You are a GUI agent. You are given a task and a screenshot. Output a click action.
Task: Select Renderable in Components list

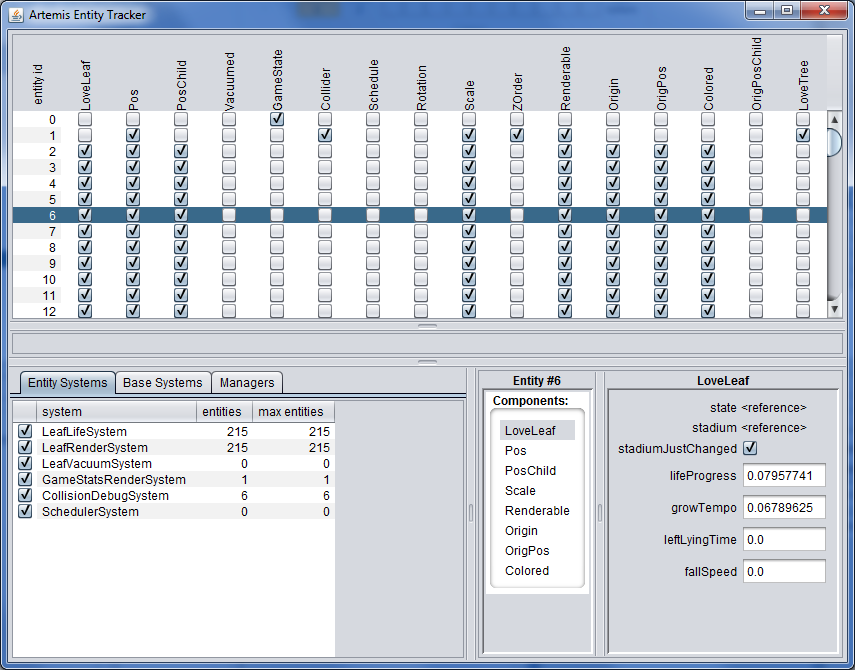click(537, 511)
